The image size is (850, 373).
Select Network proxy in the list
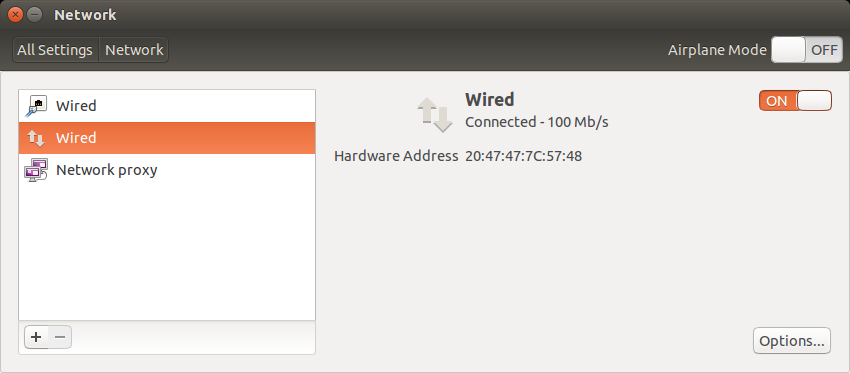point(167,170)
